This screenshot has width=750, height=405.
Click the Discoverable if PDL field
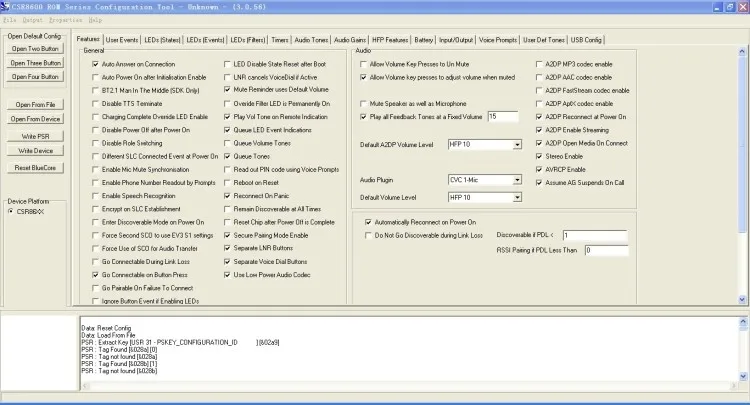(x=595, y=235)
